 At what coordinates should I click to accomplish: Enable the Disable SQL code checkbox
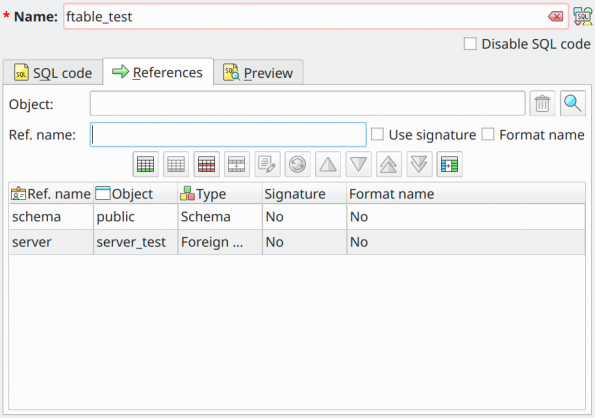click(x=470, y=44)
